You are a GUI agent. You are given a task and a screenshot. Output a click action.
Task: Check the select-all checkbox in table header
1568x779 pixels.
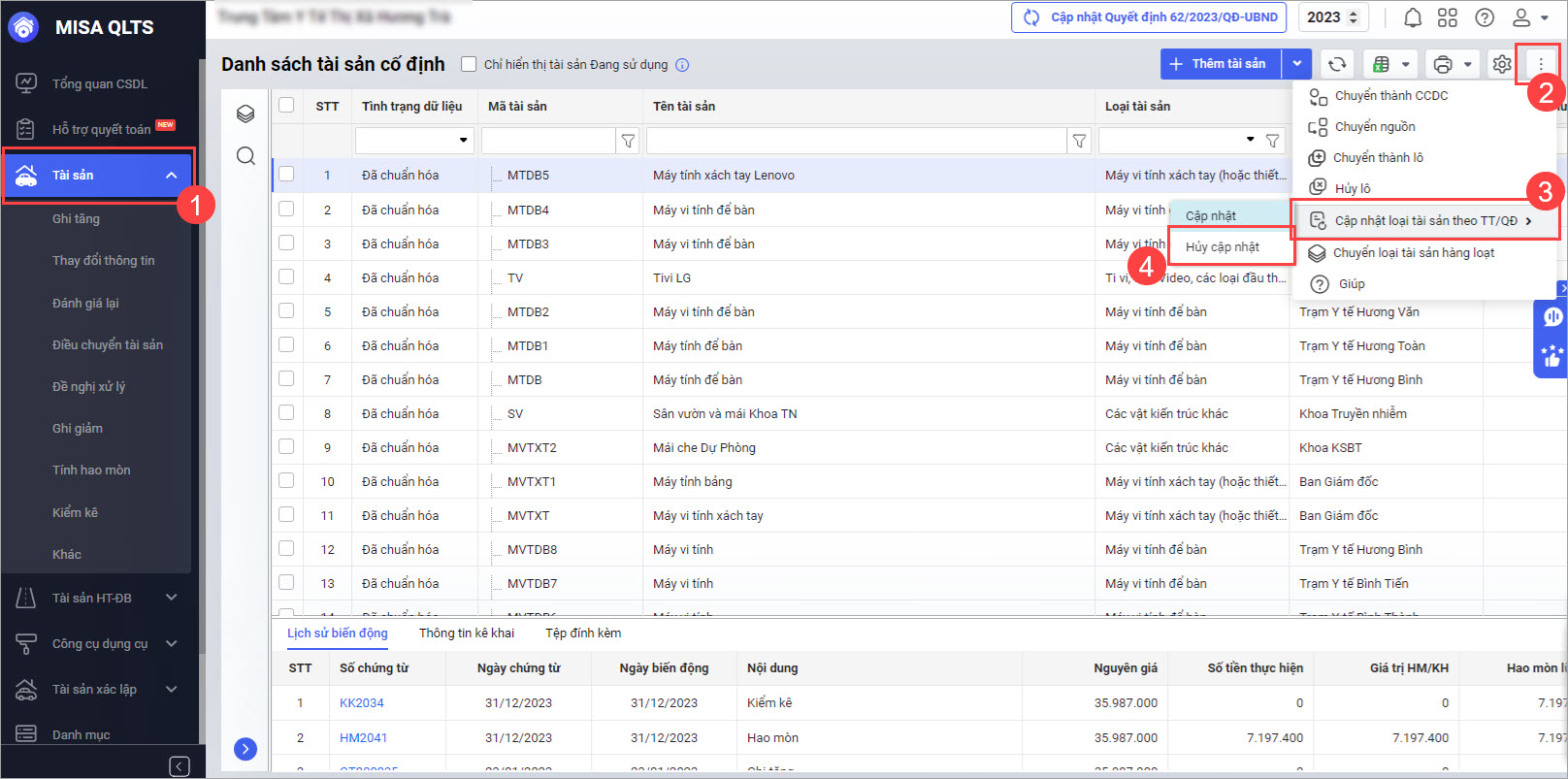(x=286, y=106)
